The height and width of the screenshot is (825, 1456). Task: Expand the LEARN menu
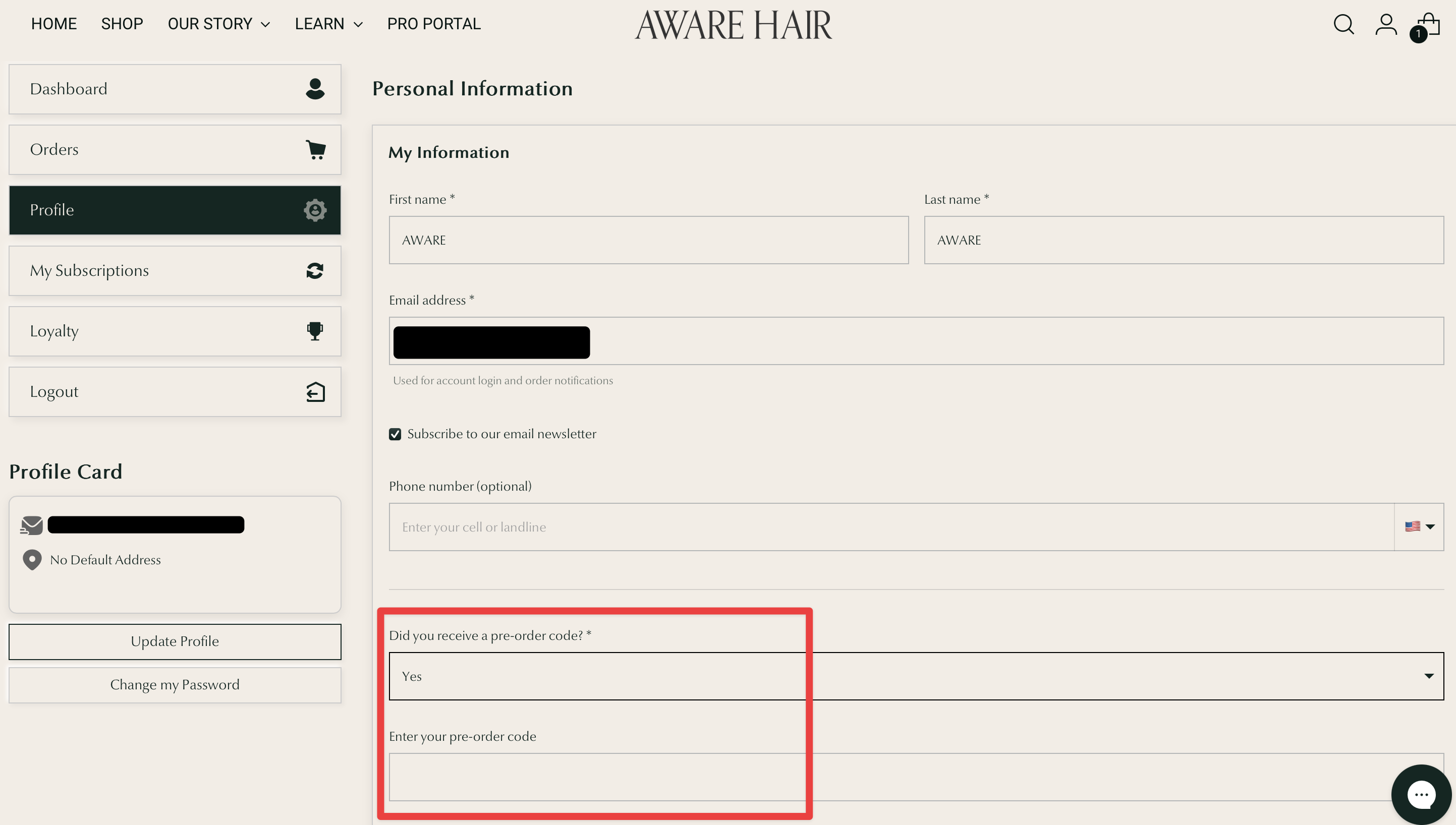click(x=328, y=24)
